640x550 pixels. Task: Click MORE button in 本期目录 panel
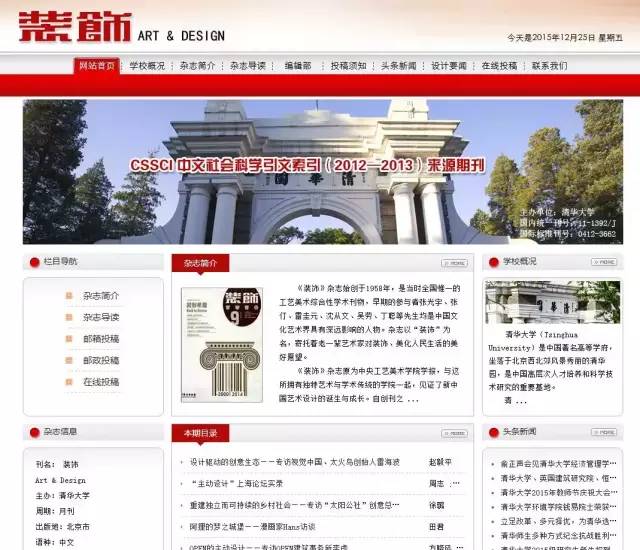454,433
